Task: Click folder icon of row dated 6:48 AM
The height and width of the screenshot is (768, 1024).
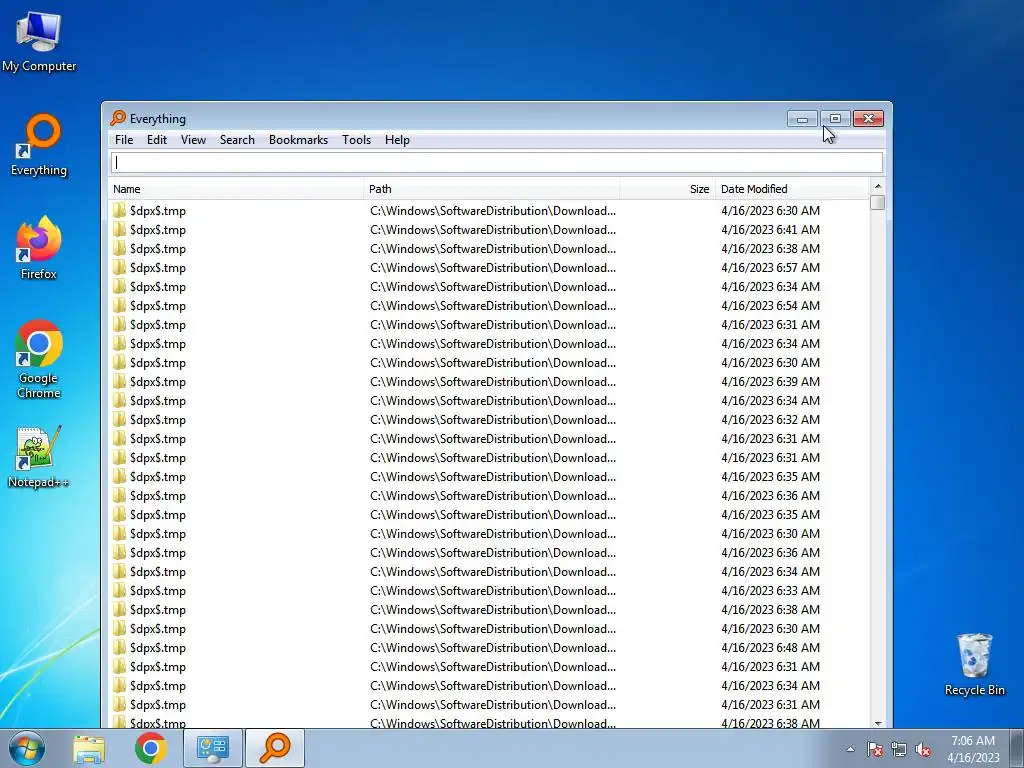Action: 120,648
